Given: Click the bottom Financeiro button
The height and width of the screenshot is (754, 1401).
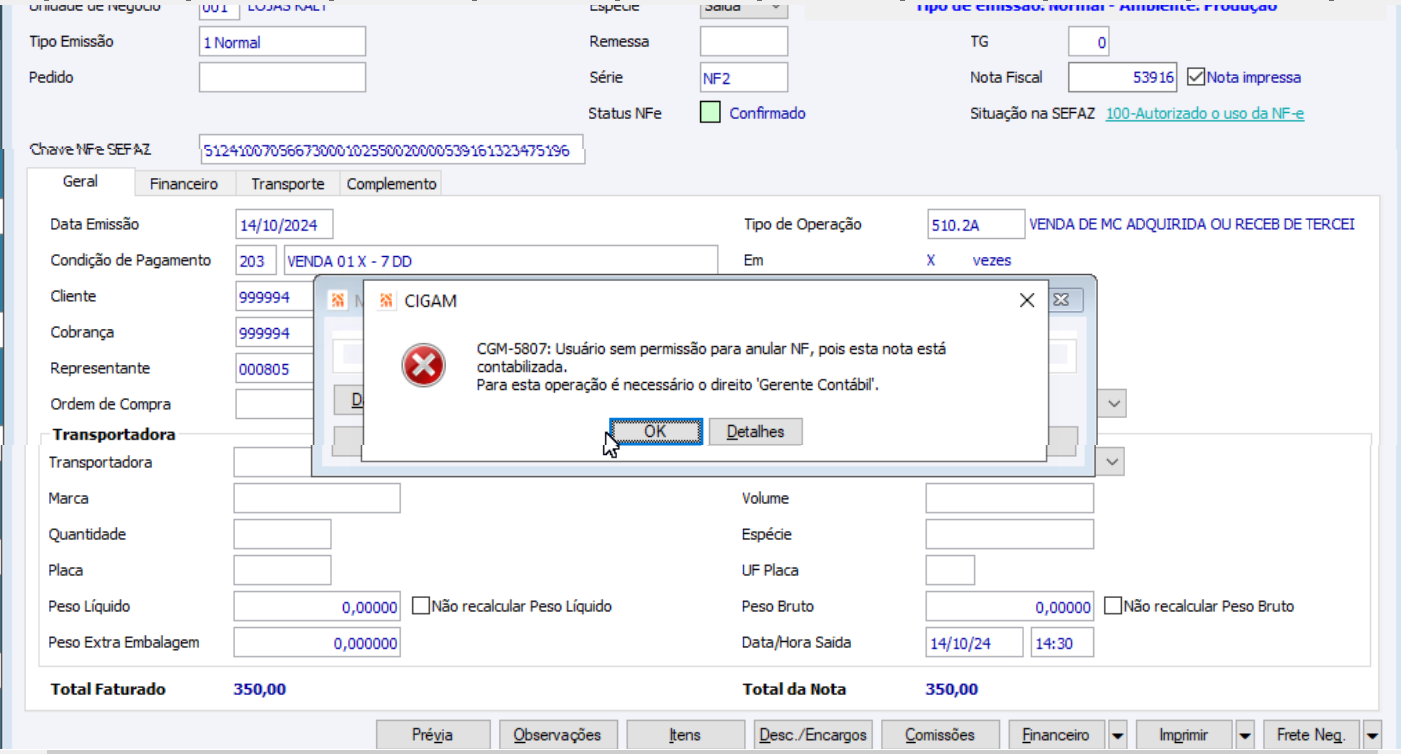Looking at the screenshot, I should point(1056,735).
